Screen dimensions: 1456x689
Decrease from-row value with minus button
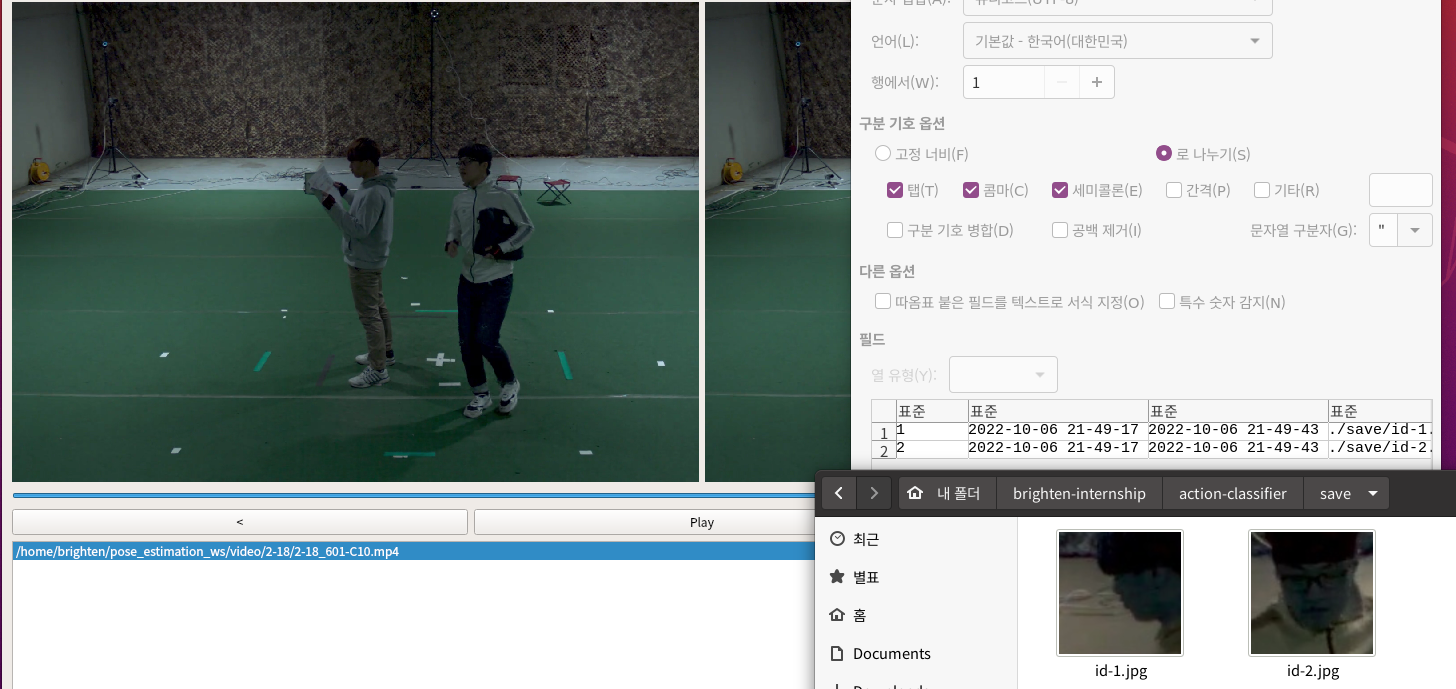[x=1062, y=82]
